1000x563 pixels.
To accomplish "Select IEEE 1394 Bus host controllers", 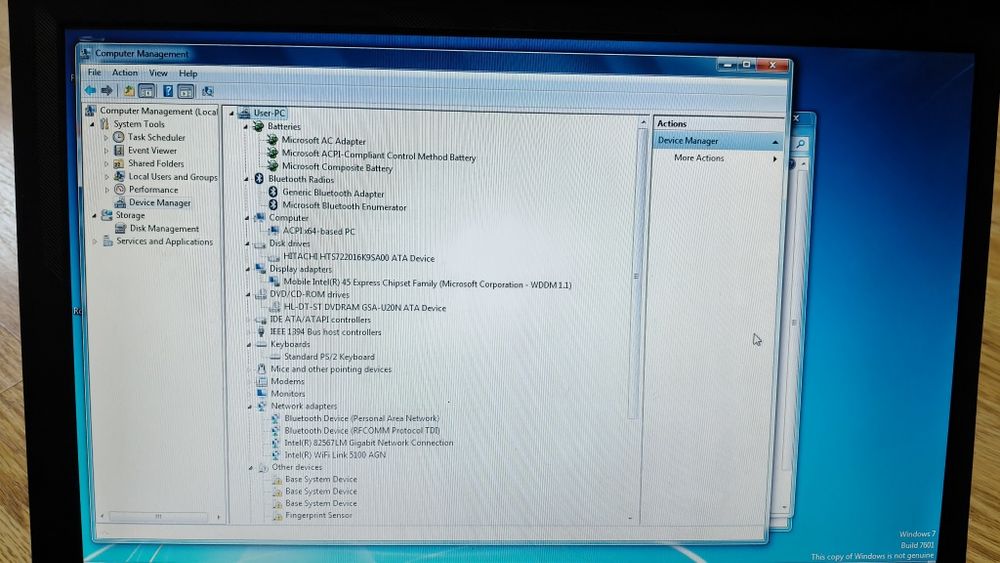I will point(326,332).
